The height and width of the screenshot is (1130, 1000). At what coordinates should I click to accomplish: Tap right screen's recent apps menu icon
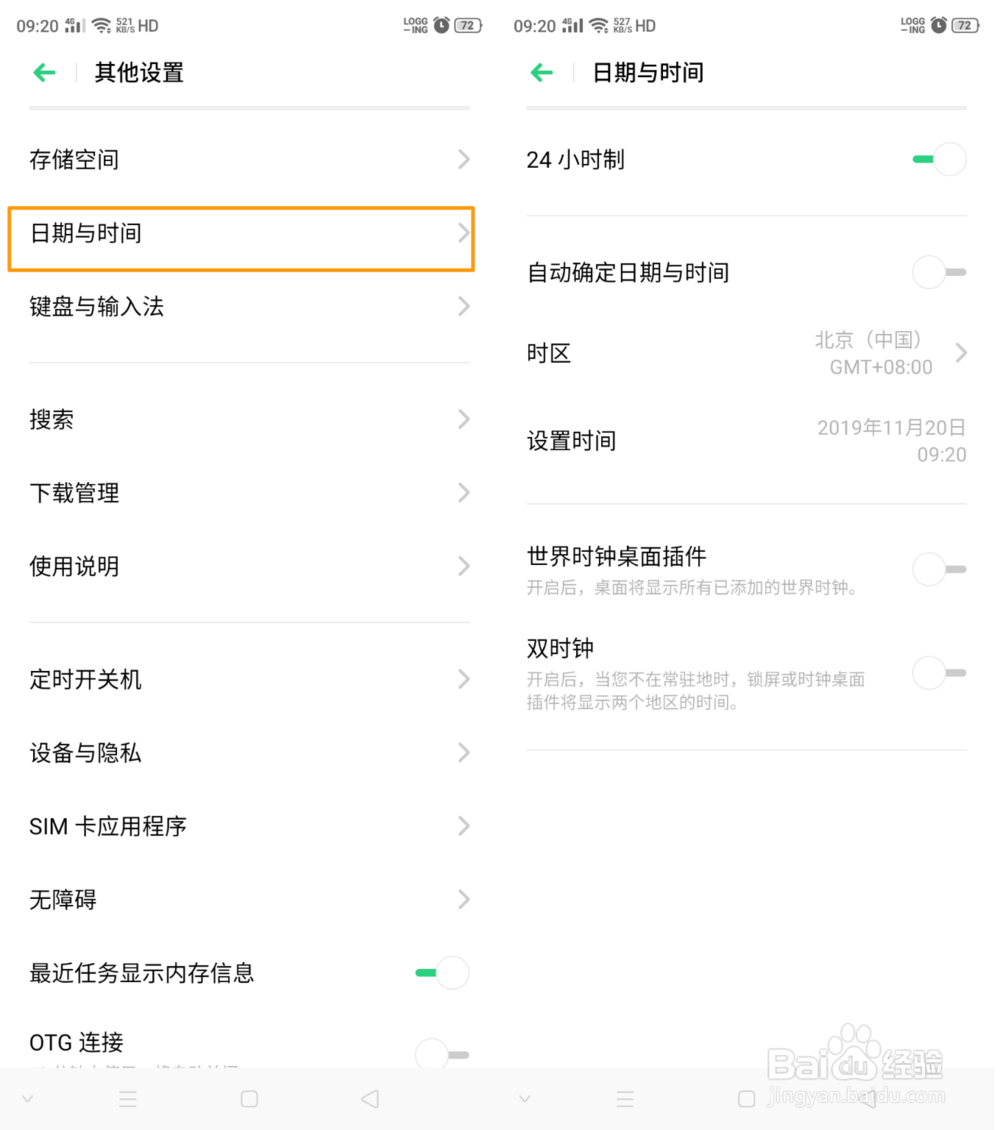coord(625,1099)
